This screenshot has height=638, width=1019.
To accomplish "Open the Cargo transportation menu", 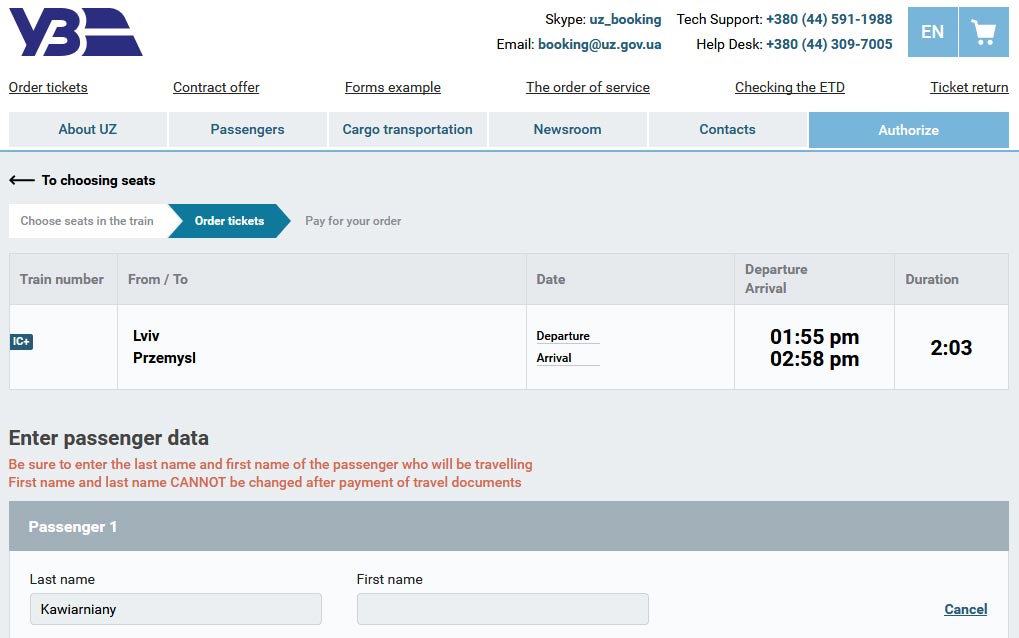I will (x=407, y=129).
